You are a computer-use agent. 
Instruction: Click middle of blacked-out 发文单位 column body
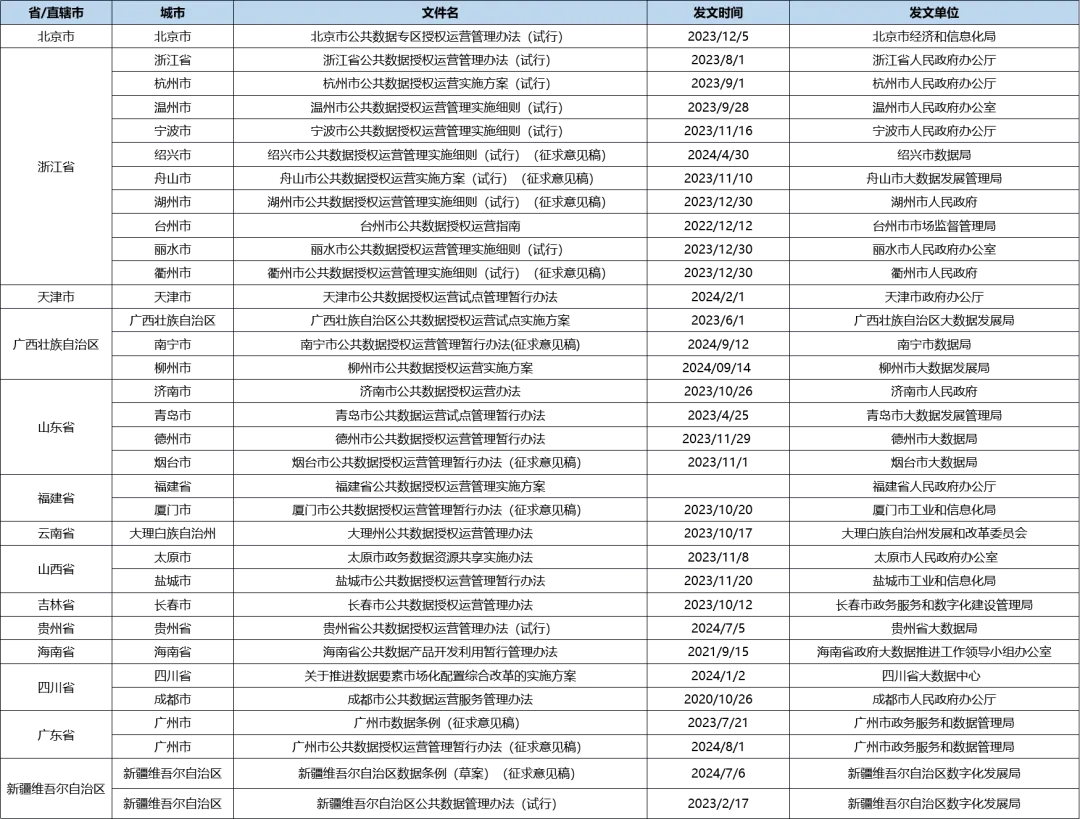(934, 420)
